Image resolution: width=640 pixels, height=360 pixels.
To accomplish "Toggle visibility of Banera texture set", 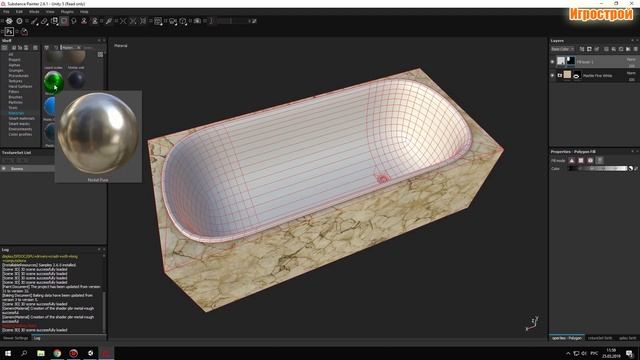I will pyautogui.click(x=4, y=169).
